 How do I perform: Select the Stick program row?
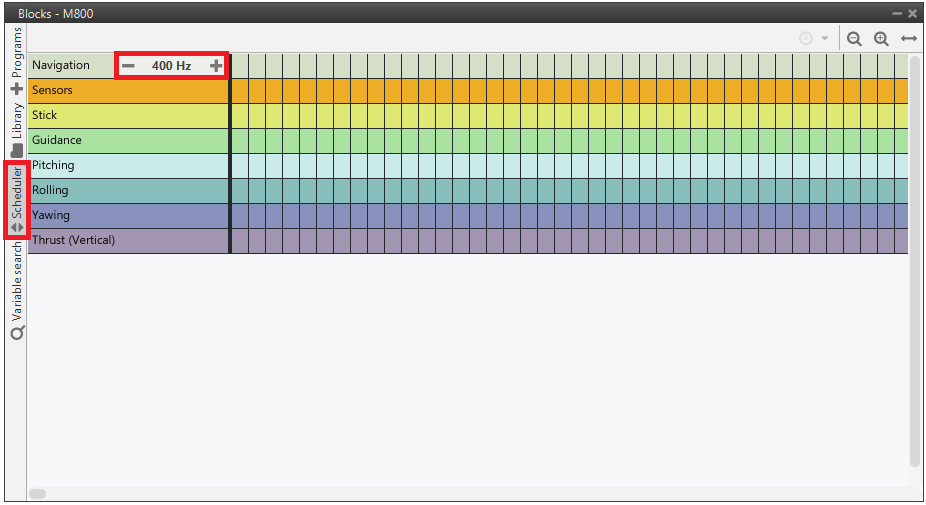pyautogui.click(x=45, y=116)
